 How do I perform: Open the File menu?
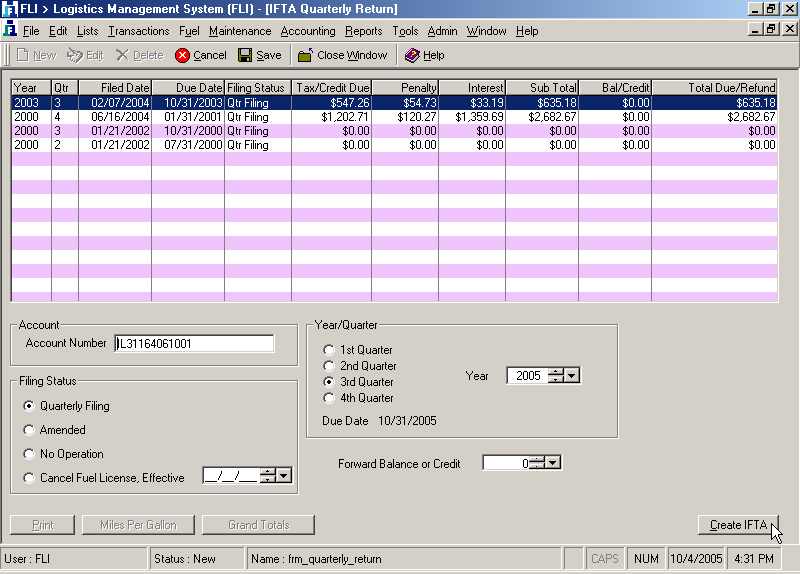(x=31, y=31)
